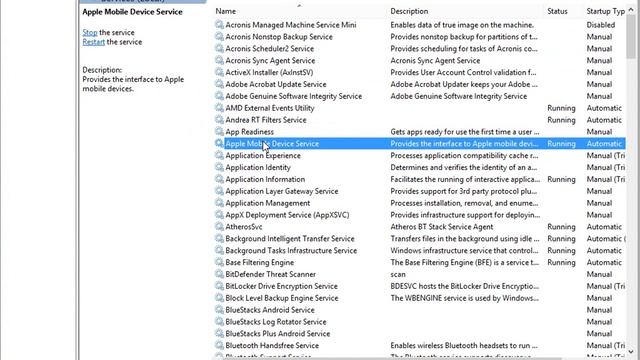Click the Apple Mobile Device Service heading in left pane
The image size is (640, 360).
click(x=132, y=12)
